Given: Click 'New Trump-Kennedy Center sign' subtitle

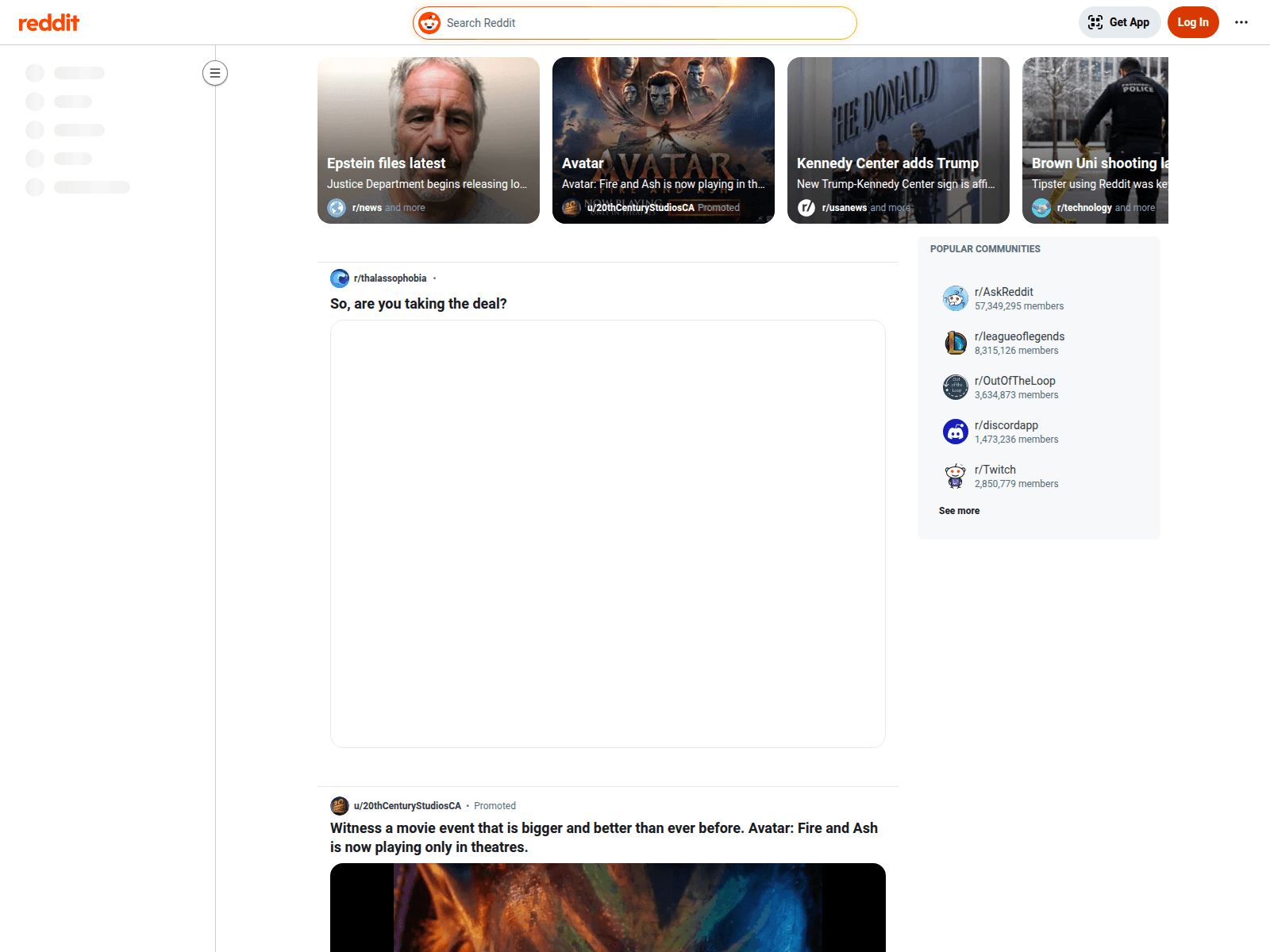Looking at the screenshot, I should (895, 184).
